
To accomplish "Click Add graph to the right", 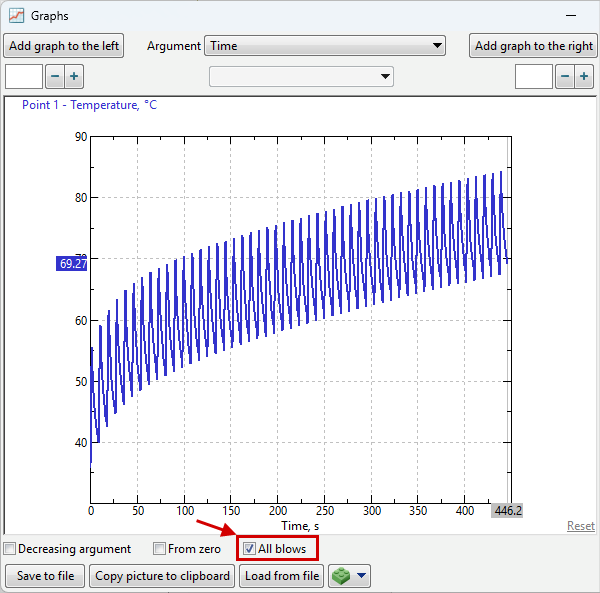I will tap(533, 46).
